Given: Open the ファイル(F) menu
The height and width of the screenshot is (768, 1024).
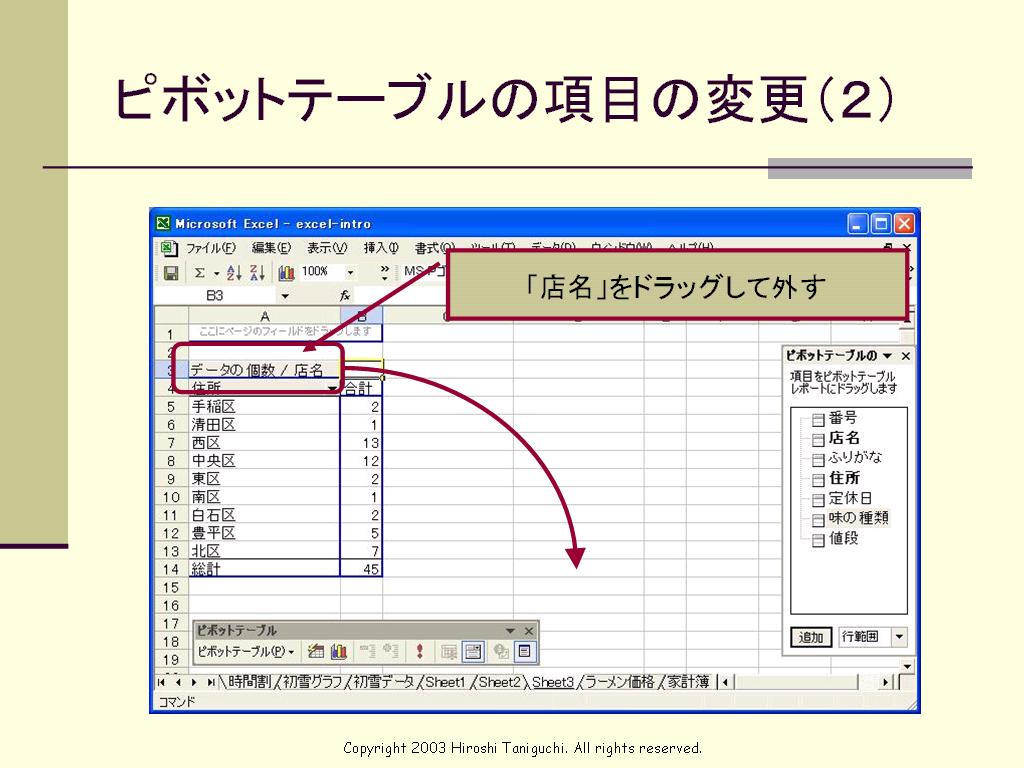Looking at the screenshot, I should 210,248.
